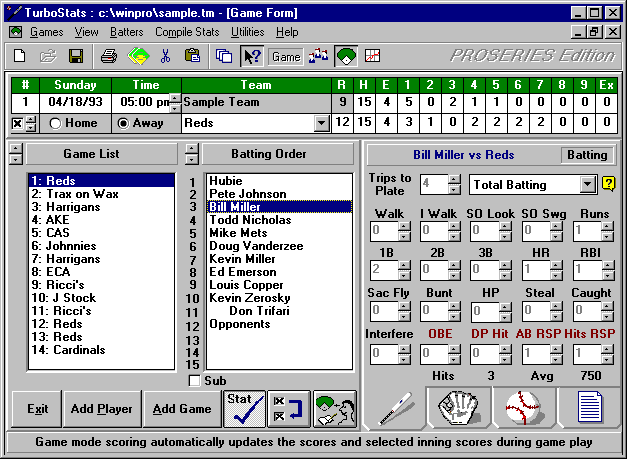The image size is (627, 459).
Task: Select the Home radio button
Action: pos(55,124)
